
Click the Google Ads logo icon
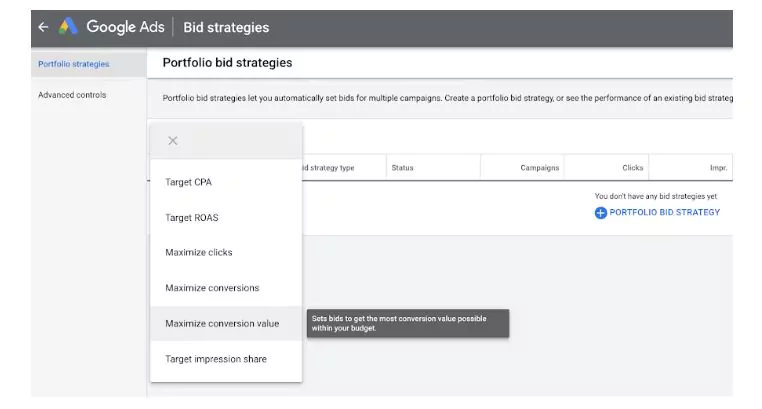(x=69, y=27)
